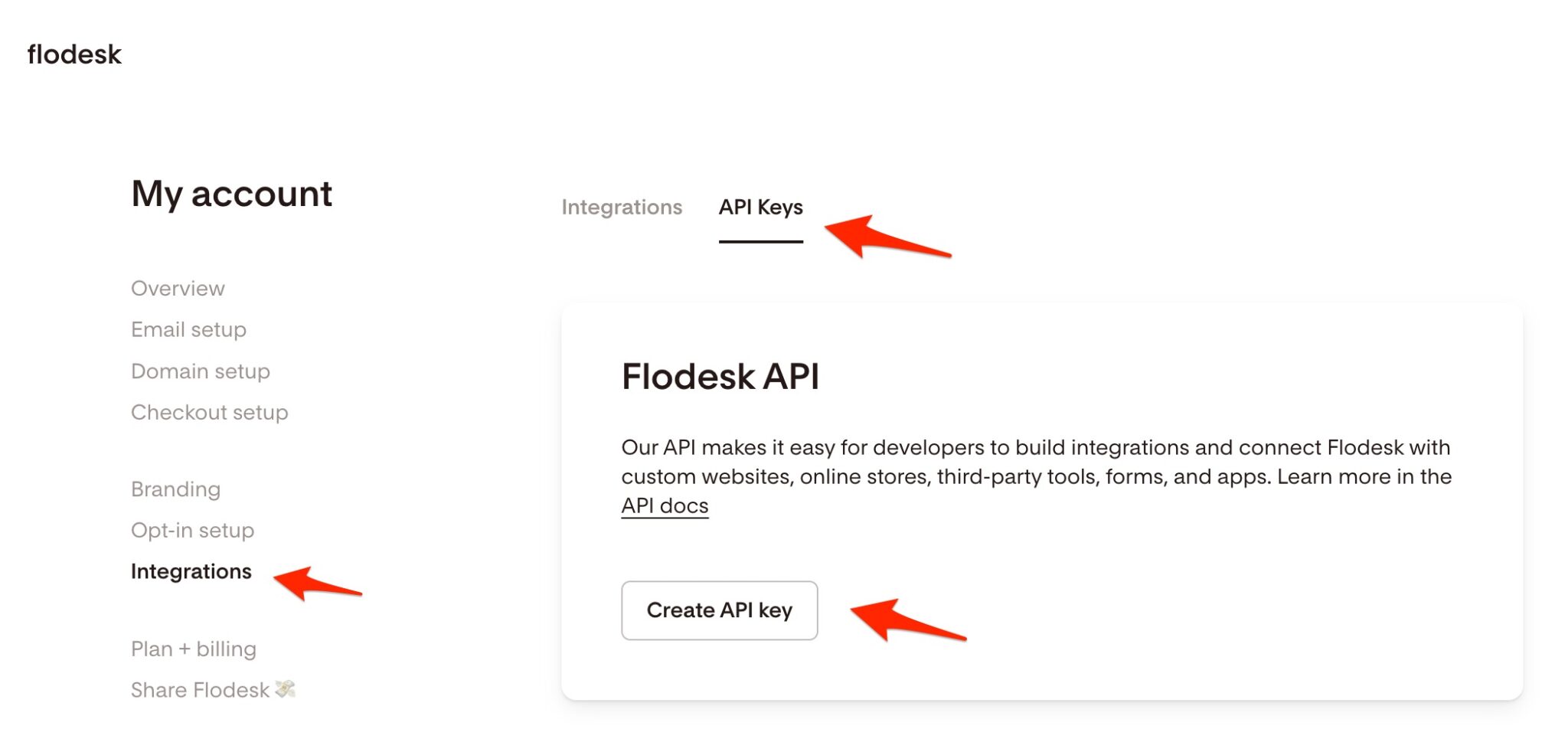Image resolution: width=1568 pixels, height=739 pixels.
Task: Open the Domain setup page
Action: 201,371
